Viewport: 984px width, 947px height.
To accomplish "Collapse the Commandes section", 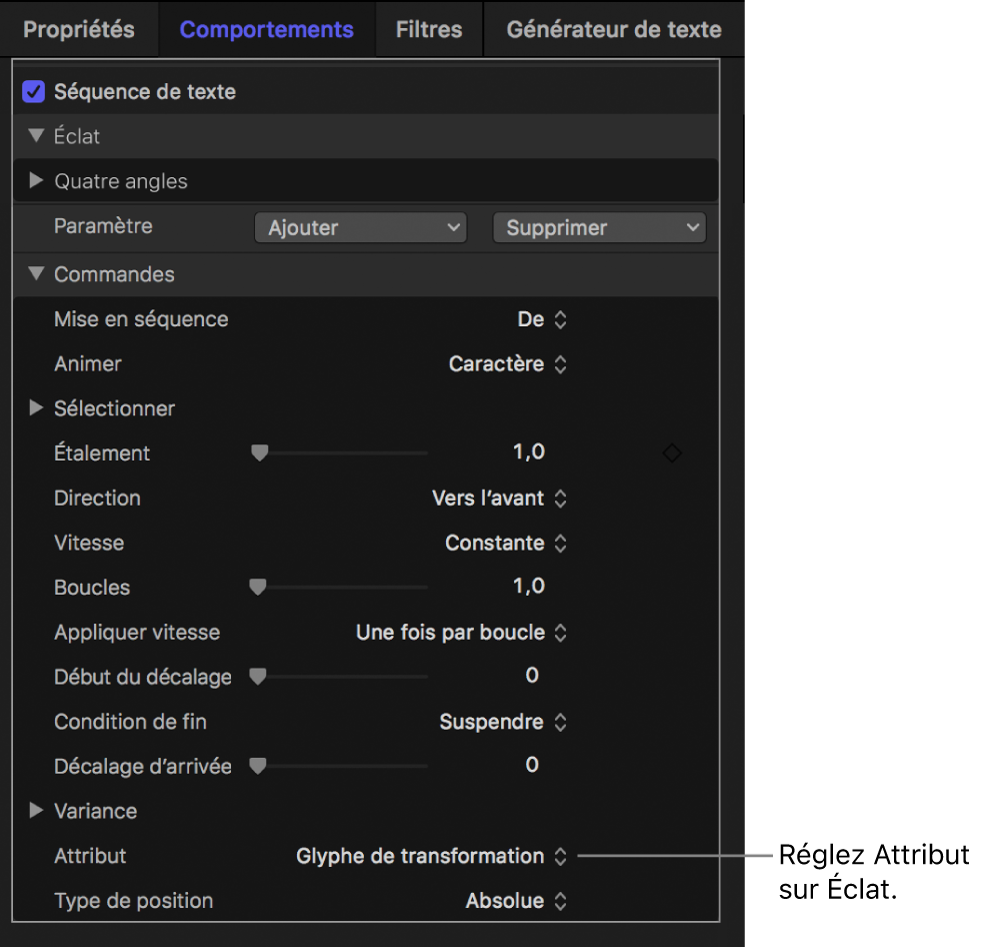I will (37, 274).
